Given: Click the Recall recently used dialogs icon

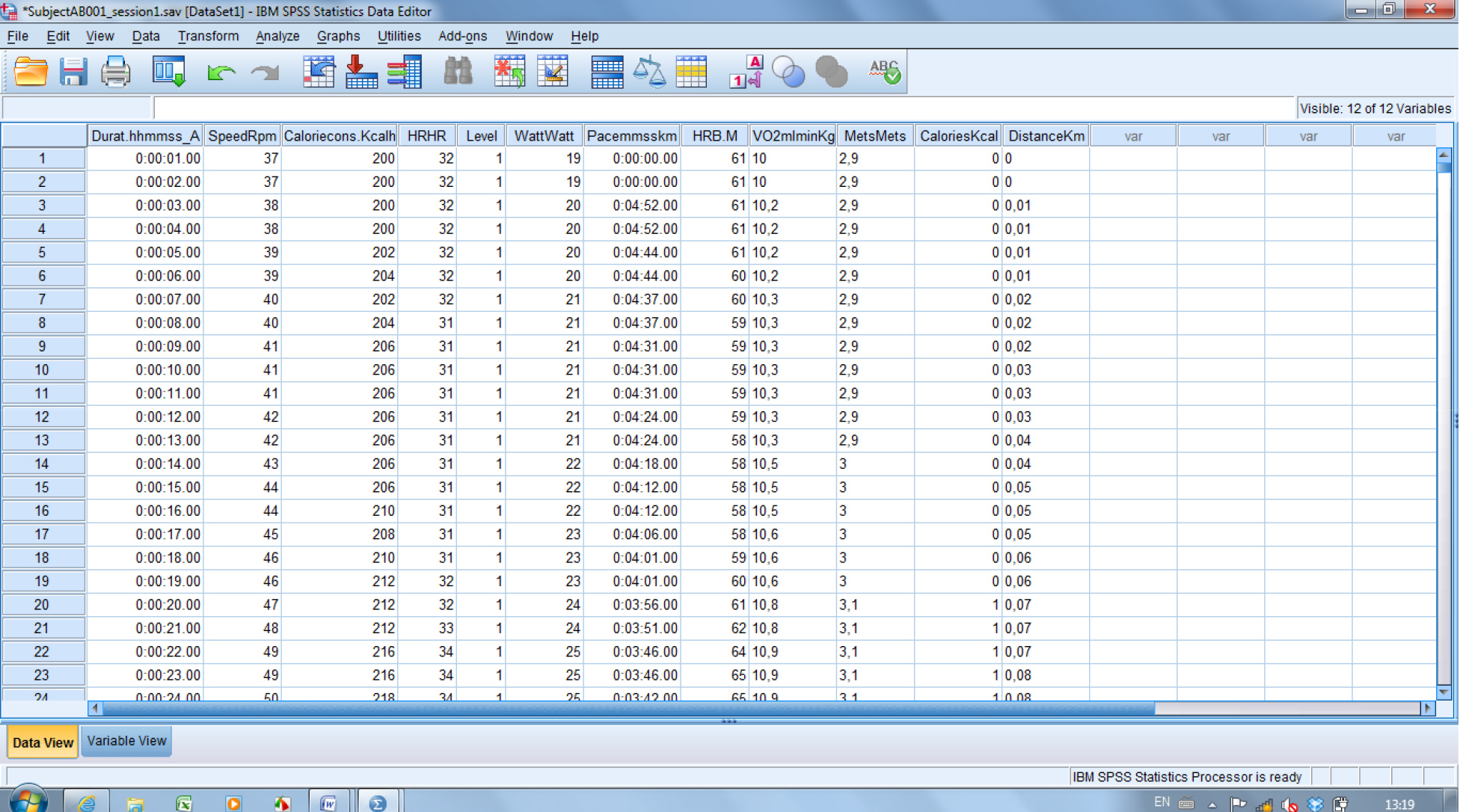Looking at the screenshot, I should (168, 72).
